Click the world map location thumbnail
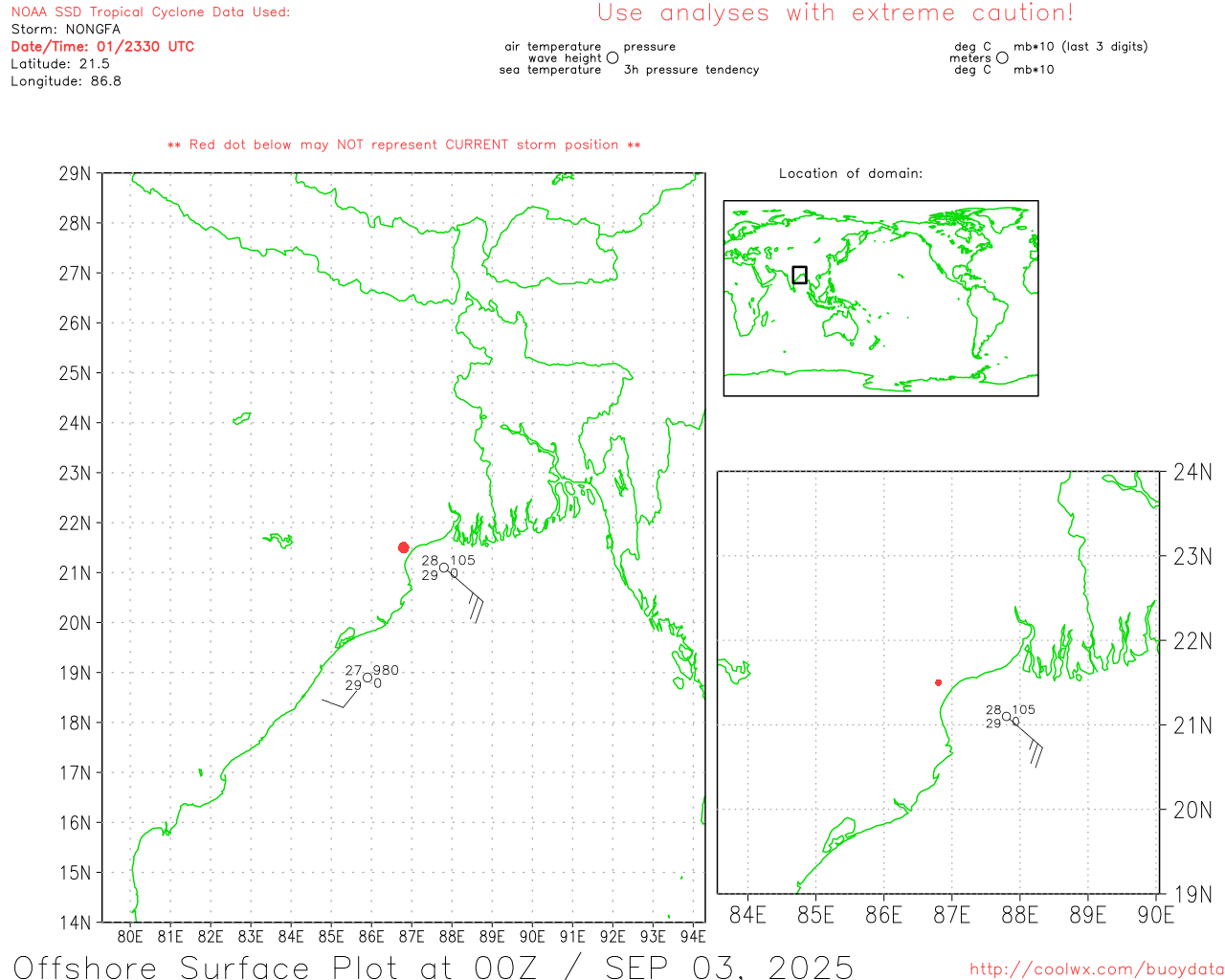1225x980 pixels. (x=880, y=298)
